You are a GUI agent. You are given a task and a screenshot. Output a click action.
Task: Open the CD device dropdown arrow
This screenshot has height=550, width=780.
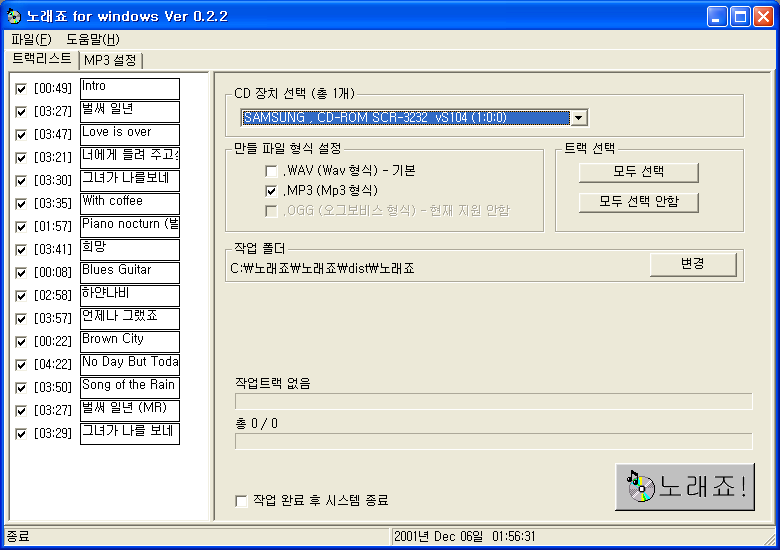click(578, 118)
